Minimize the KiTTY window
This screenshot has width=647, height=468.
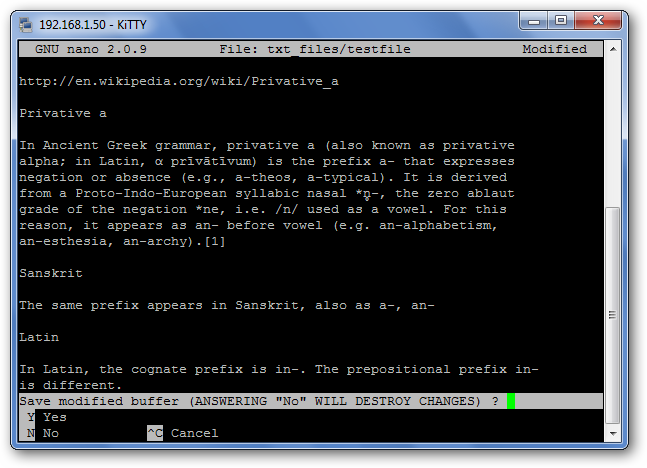[534, 21]
